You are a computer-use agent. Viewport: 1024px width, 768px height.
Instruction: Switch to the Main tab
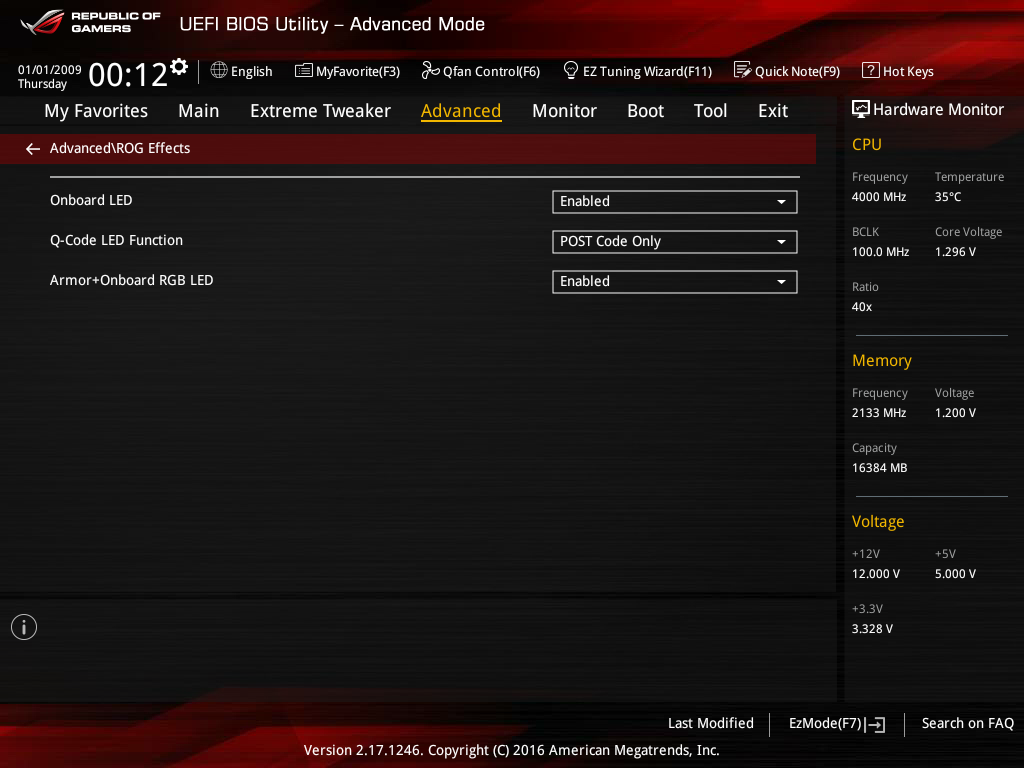click(199, 111)
